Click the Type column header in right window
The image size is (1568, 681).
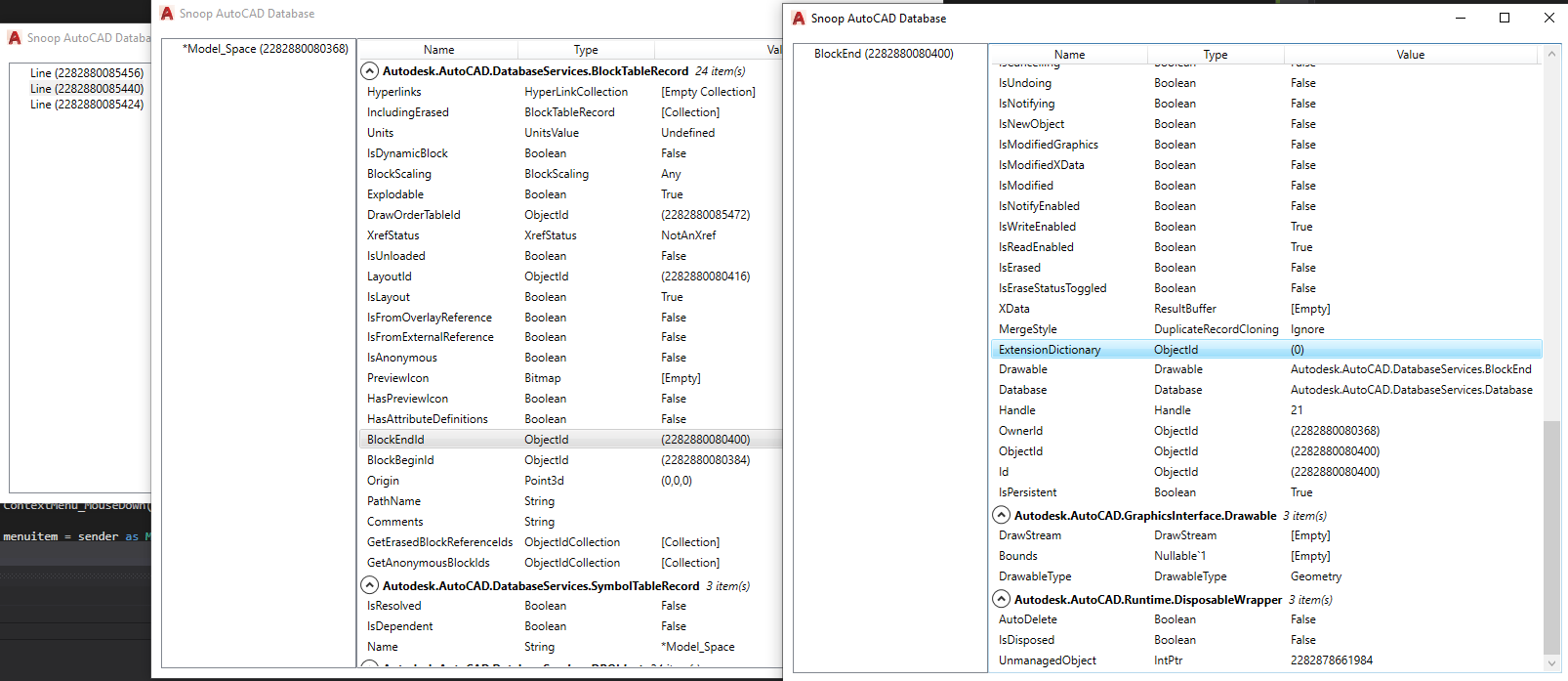(1216, 55)
